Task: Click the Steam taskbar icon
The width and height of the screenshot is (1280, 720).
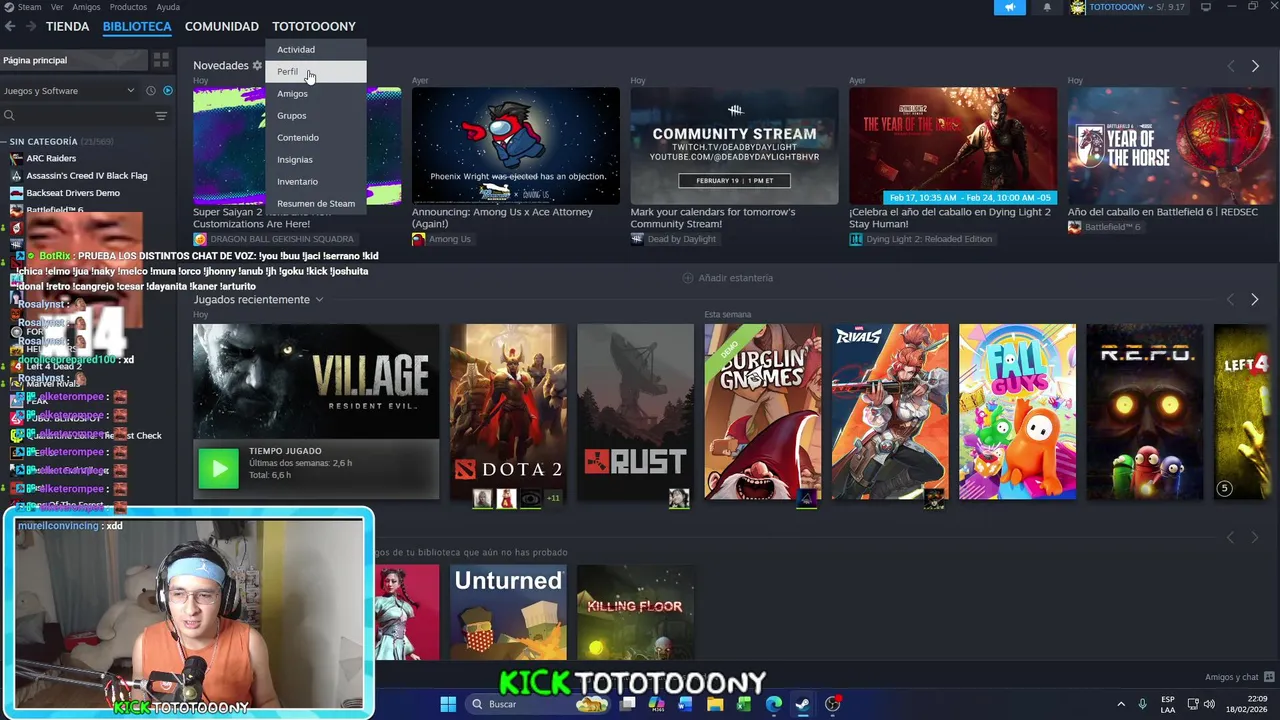Action: tap(802, 704)
